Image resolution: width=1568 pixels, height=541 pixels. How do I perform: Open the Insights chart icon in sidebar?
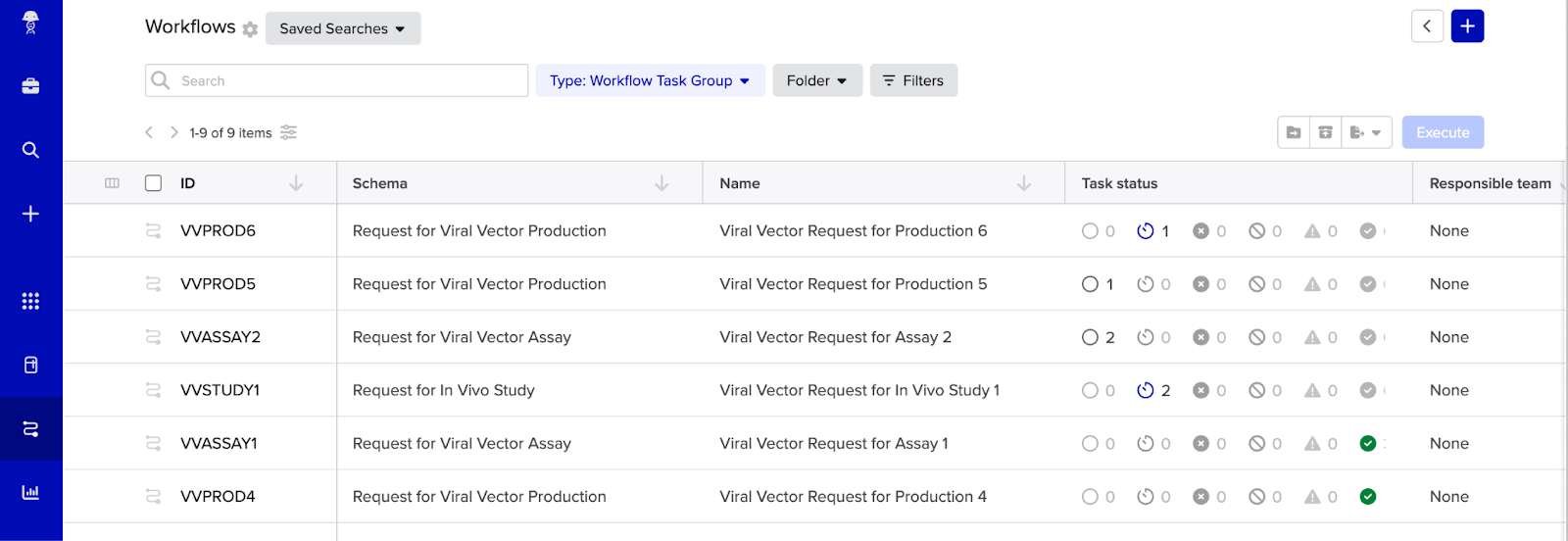[x=30, y=492]
